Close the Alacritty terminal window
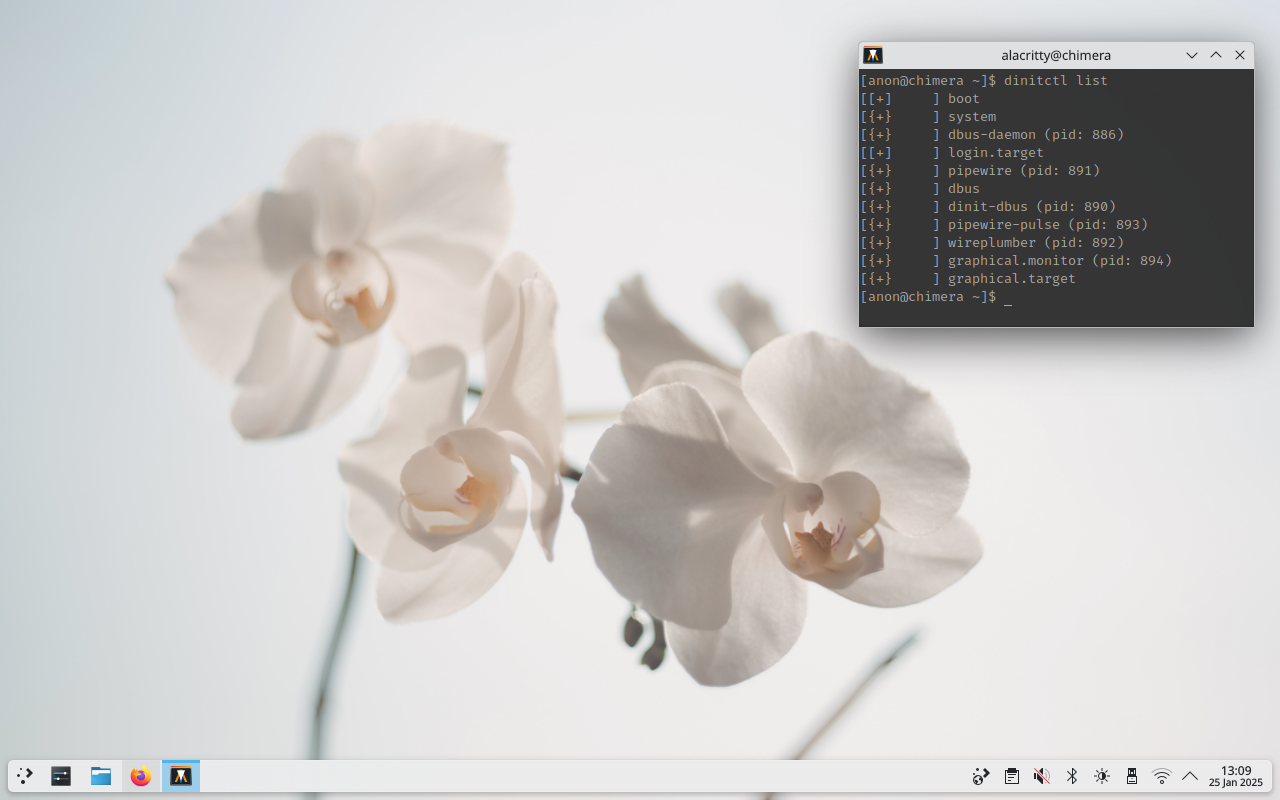1280x800 pixels. [1240, 55]
